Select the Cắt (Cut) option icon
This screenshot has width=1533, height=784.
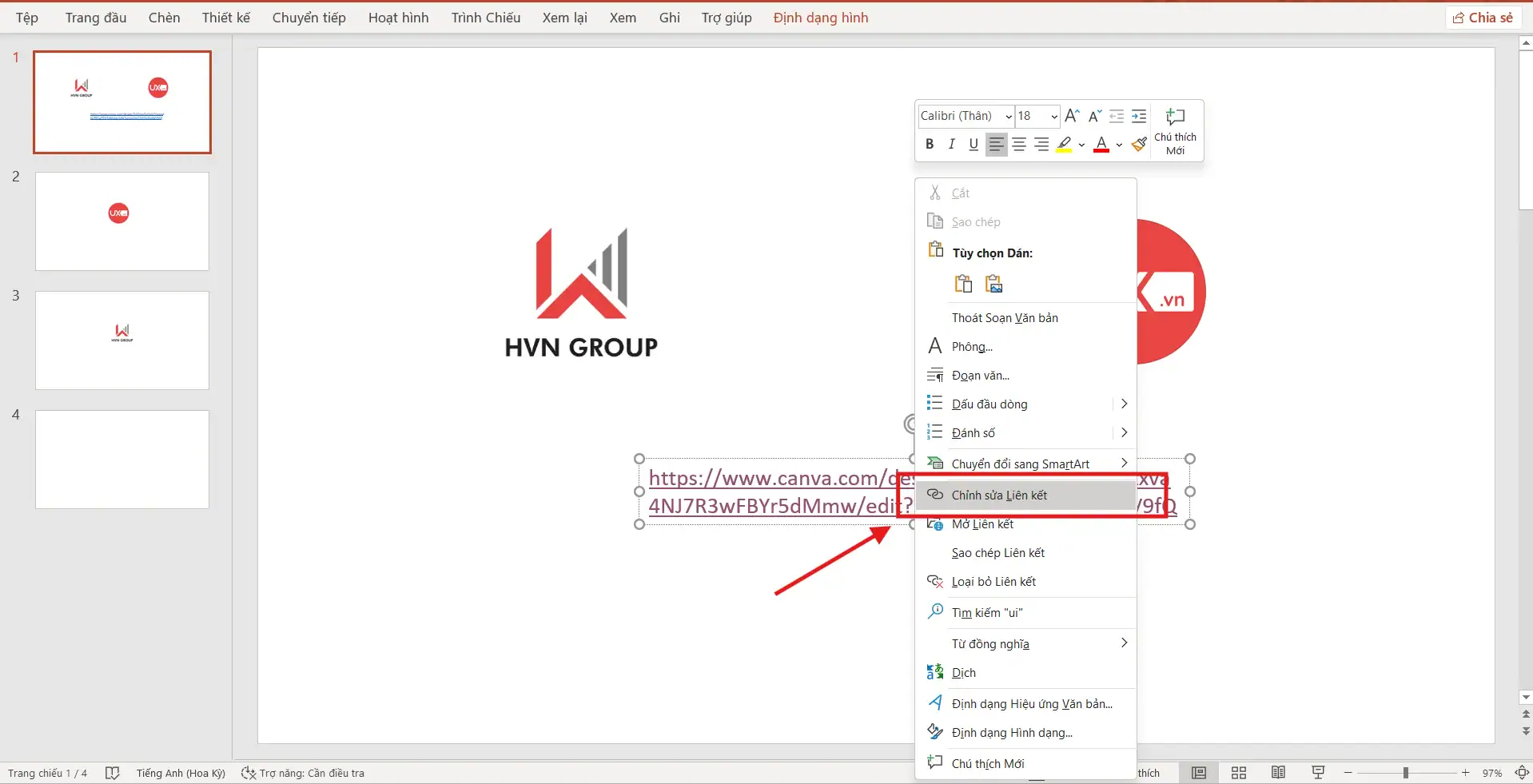coord(934,192)
